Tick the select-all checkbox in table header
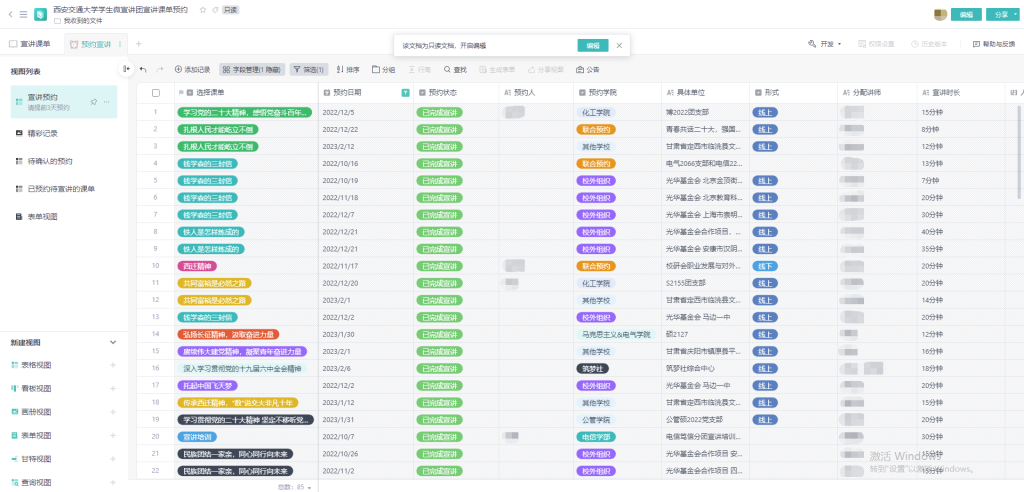 (x=156, y=93)
